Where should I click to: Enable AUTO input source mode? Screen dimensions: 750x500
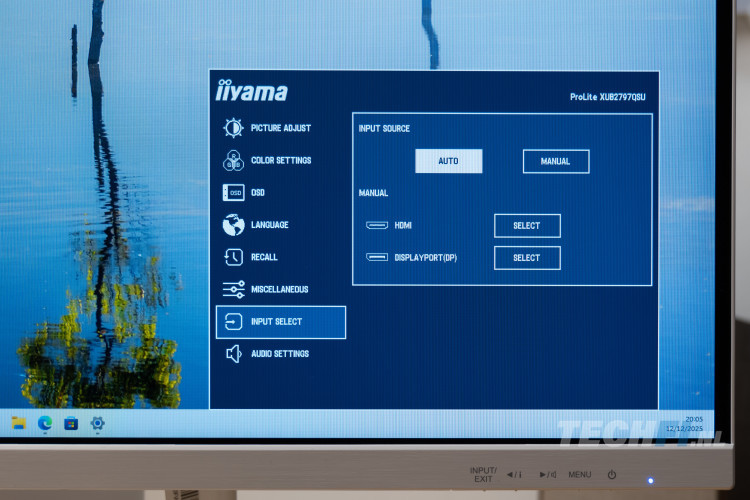click(448, 161)
